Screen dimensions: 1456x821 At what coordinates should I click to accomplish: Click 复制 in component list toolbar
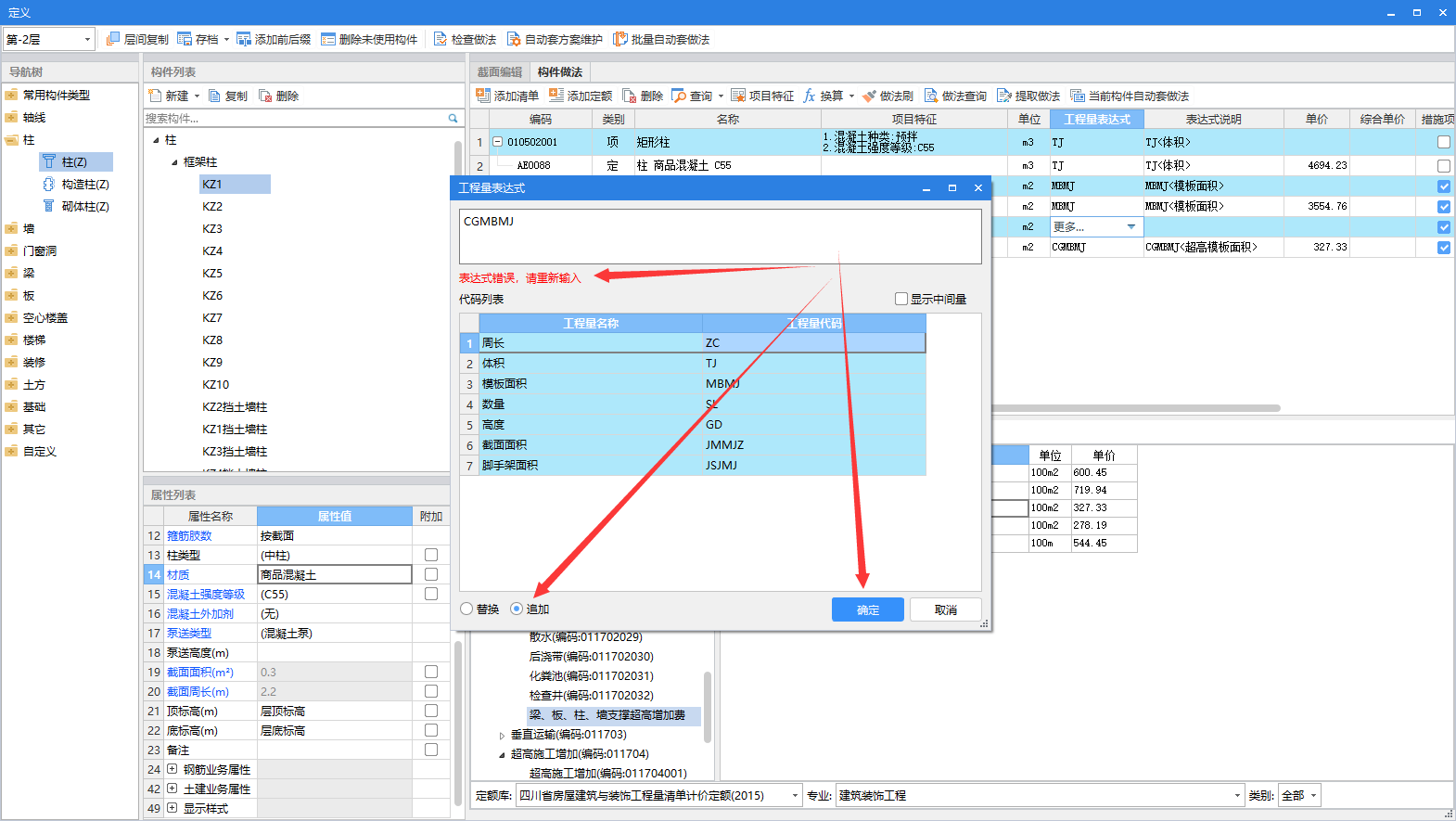(228, 96)
